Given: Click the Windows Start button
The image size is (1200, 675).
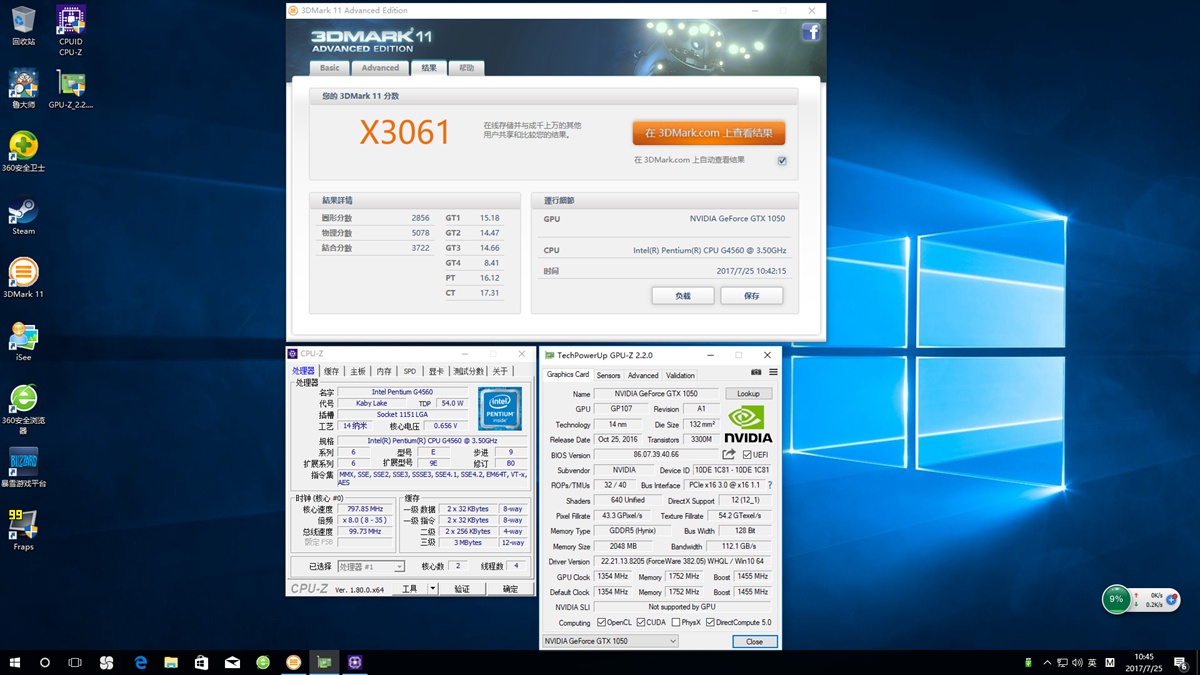Looking at the screenshot, I should [15, 662].
